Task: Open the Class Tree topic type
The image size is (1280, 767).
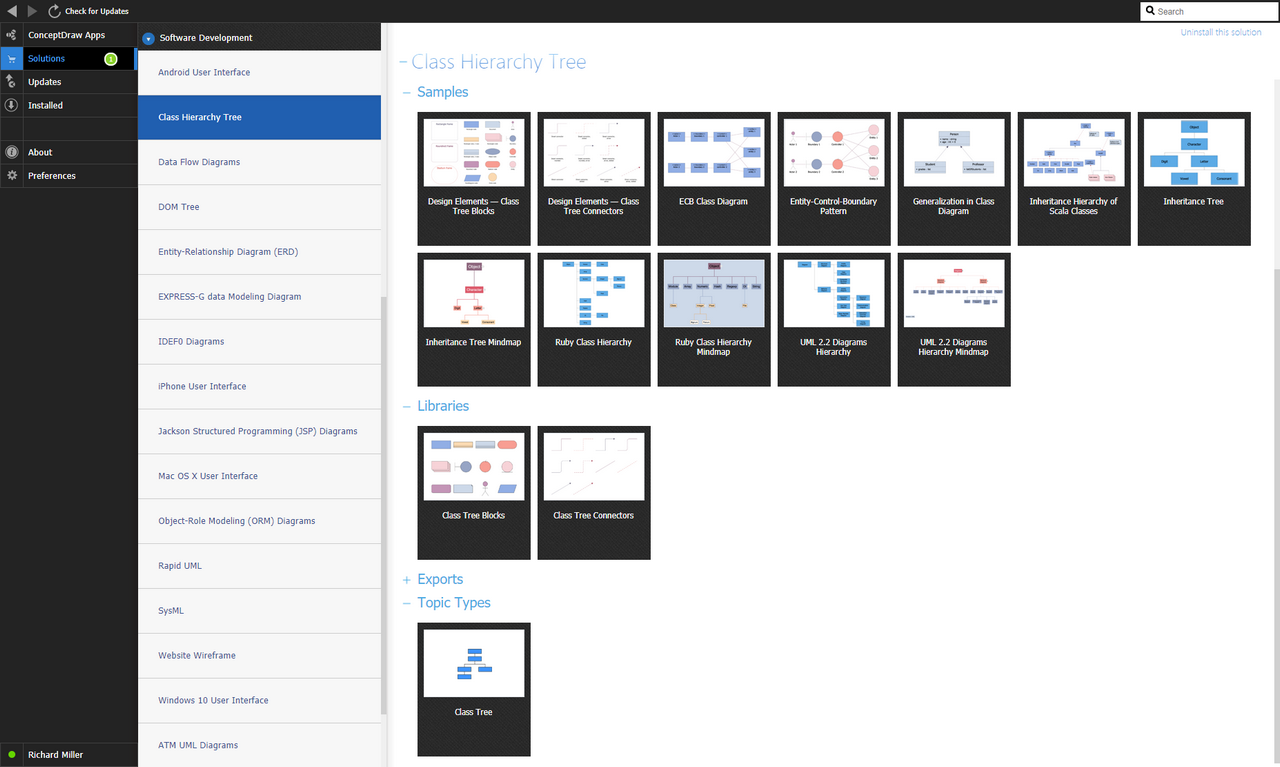Action: pyautogui.click(x=474, y=690)
